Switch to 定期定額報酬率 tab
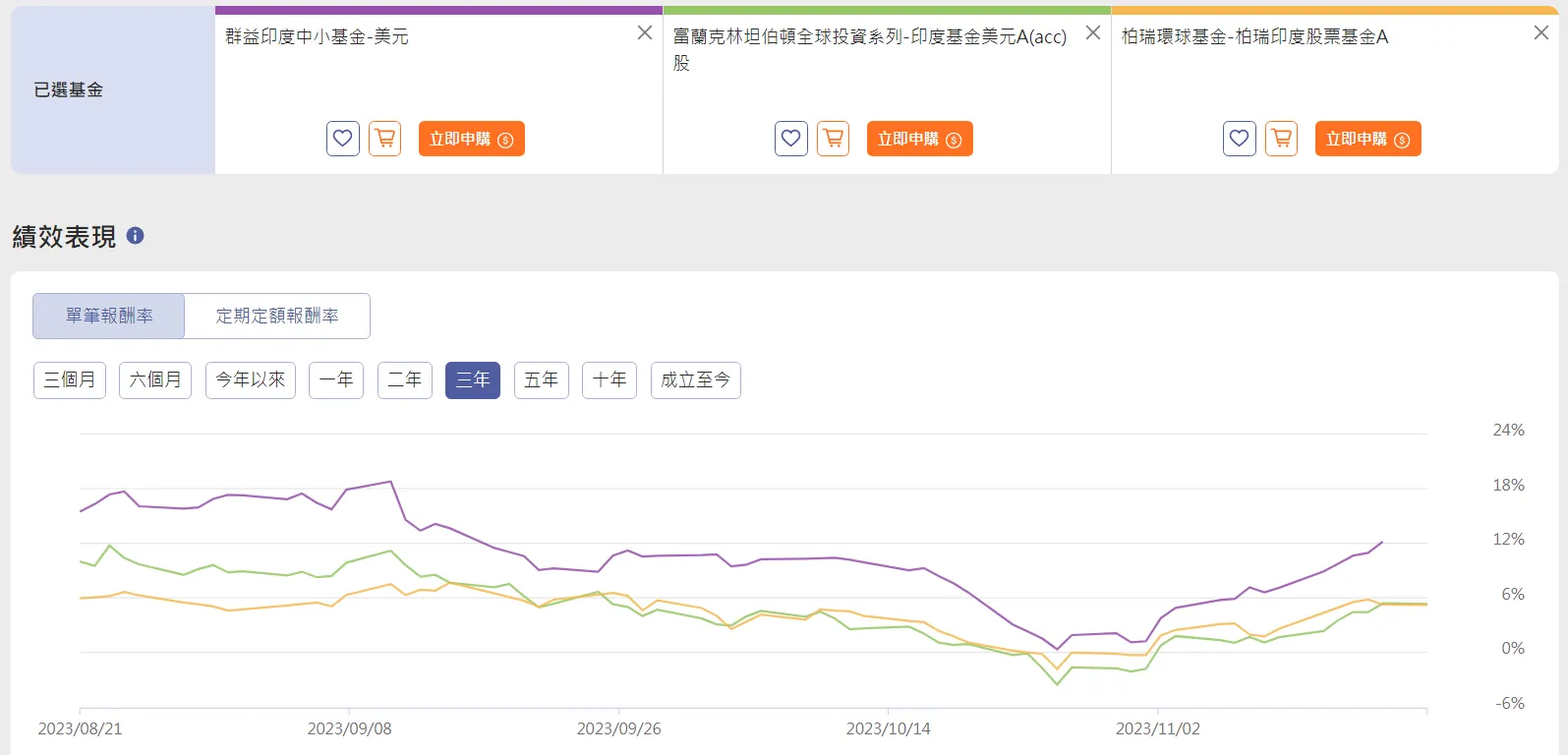The height and width of the screenshot is (755, 1568). [x=277, y=316]
